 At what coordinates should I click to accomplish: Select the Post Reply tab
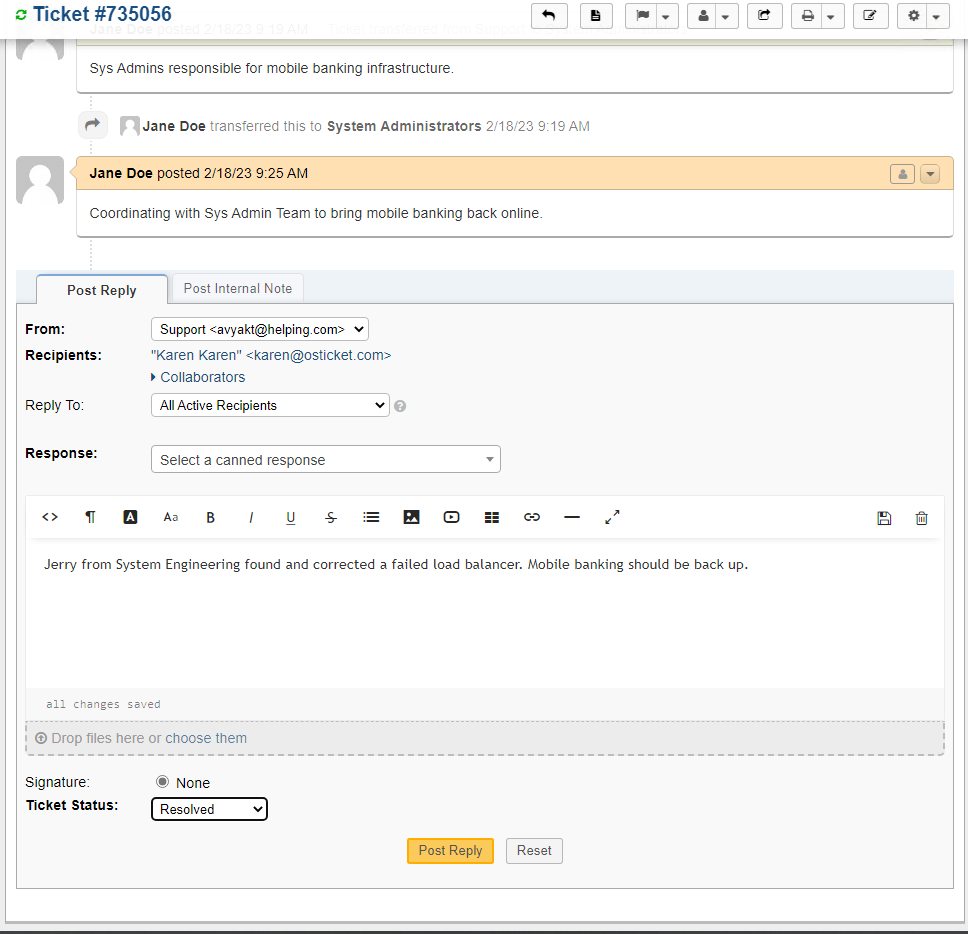click(x=101, y=289)
